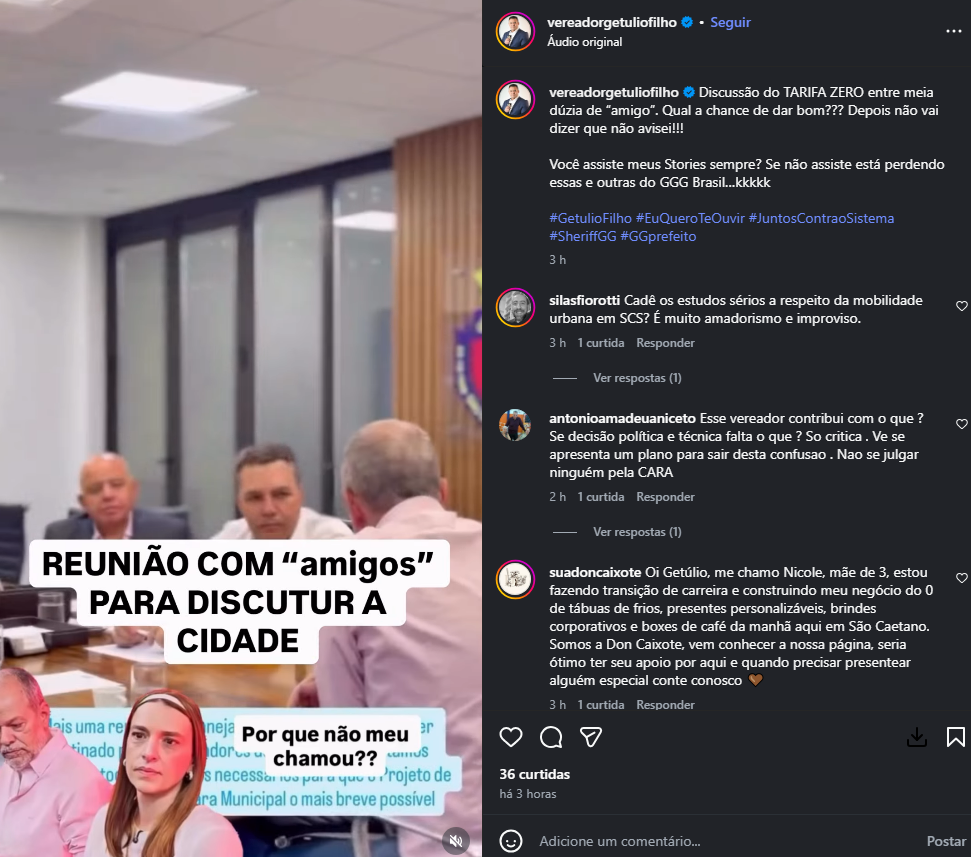Open the emoji picker smiley icon
The image size is (971, 857).
[x=511, y=841]
